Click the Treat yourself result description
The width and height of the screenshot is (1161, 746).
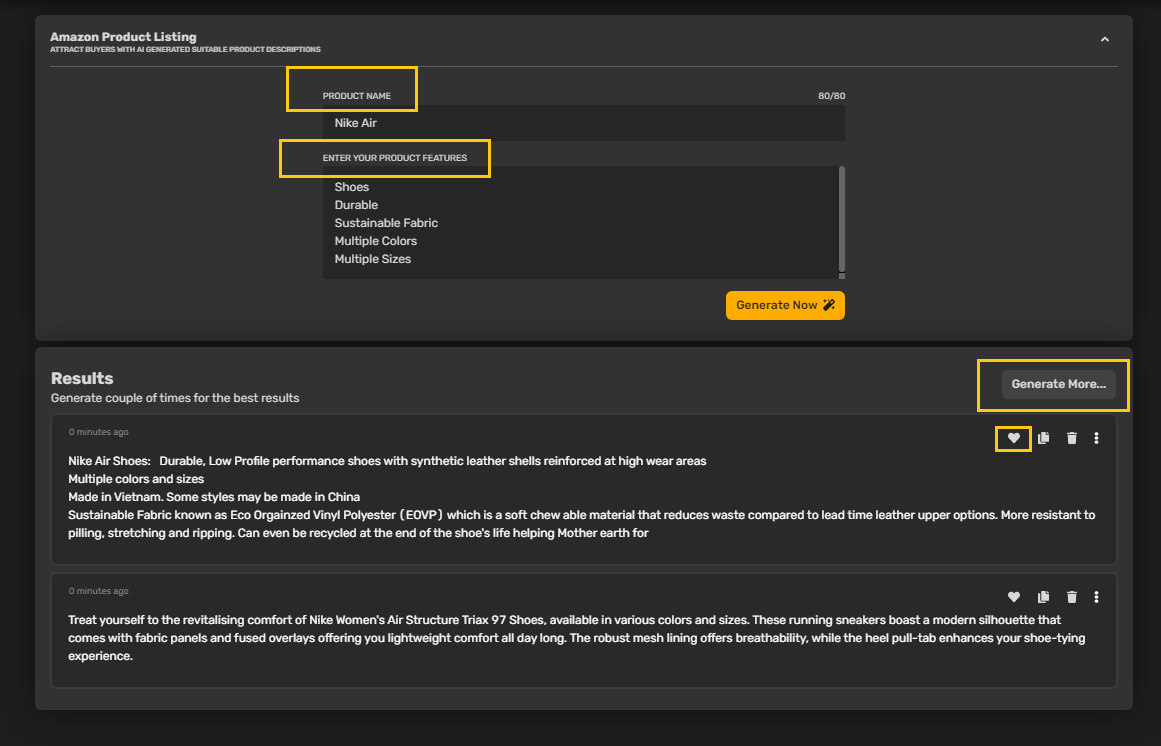(577, 638)
